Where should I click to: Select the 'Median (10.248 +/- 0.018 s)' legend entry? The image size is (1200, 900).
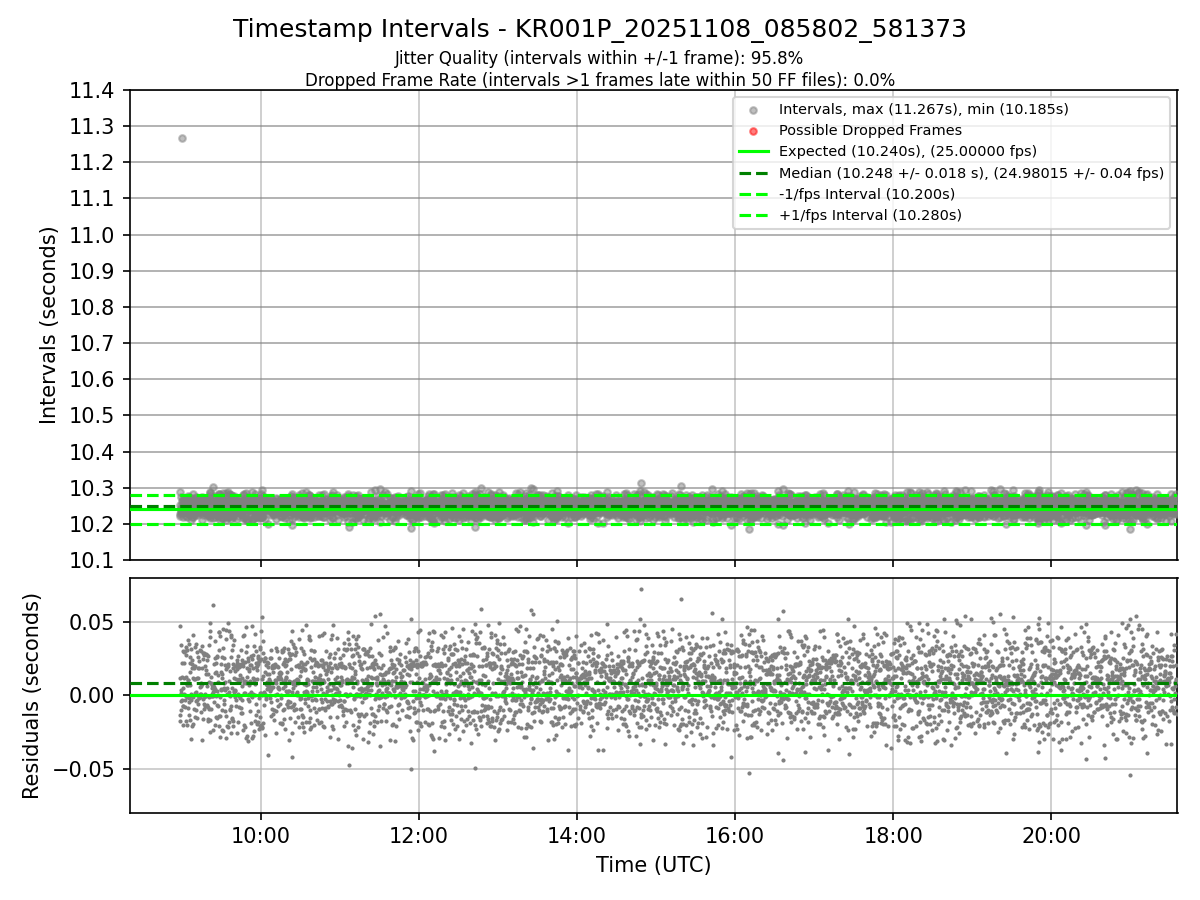click(971, 172)
